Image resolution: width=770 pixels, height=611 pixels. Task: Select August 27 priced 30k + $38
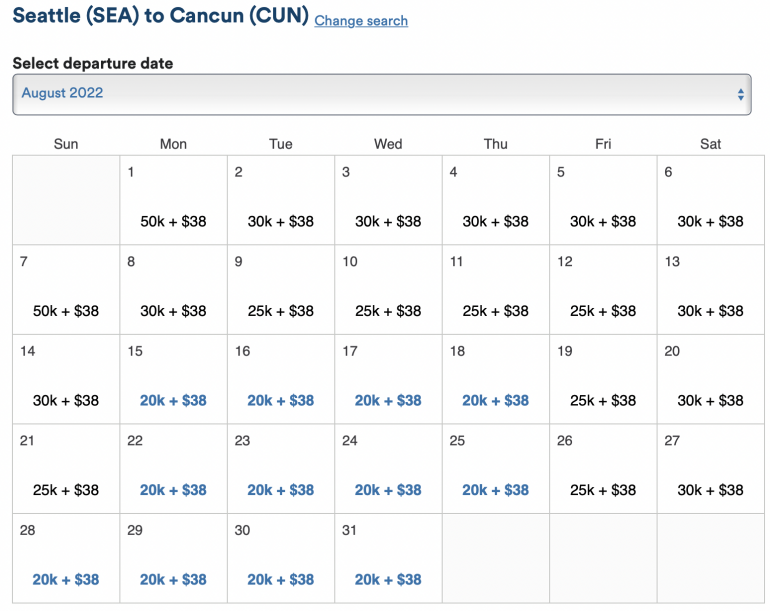click(x=710, y=490)
